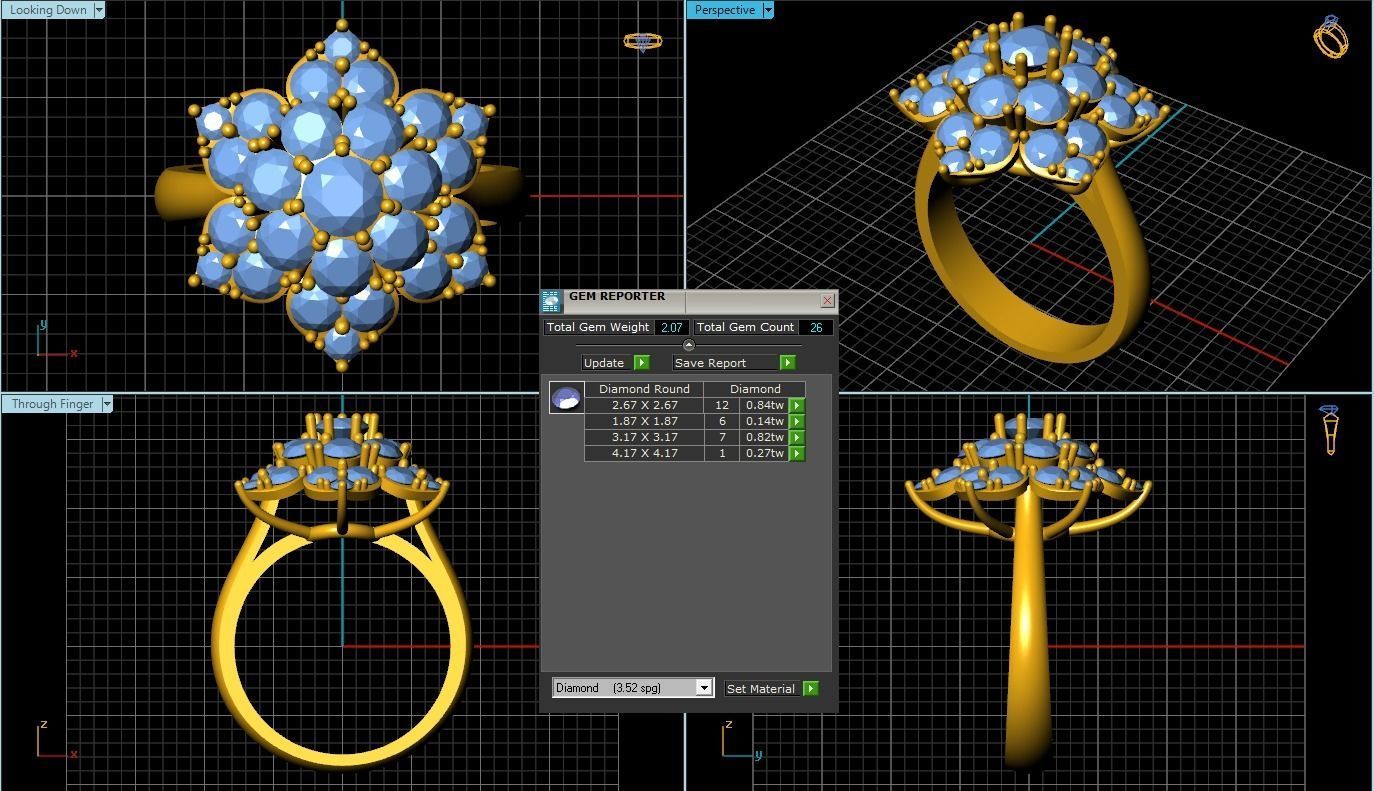
Task: Activate the Perspective viewport label
Action: point(725,10)
